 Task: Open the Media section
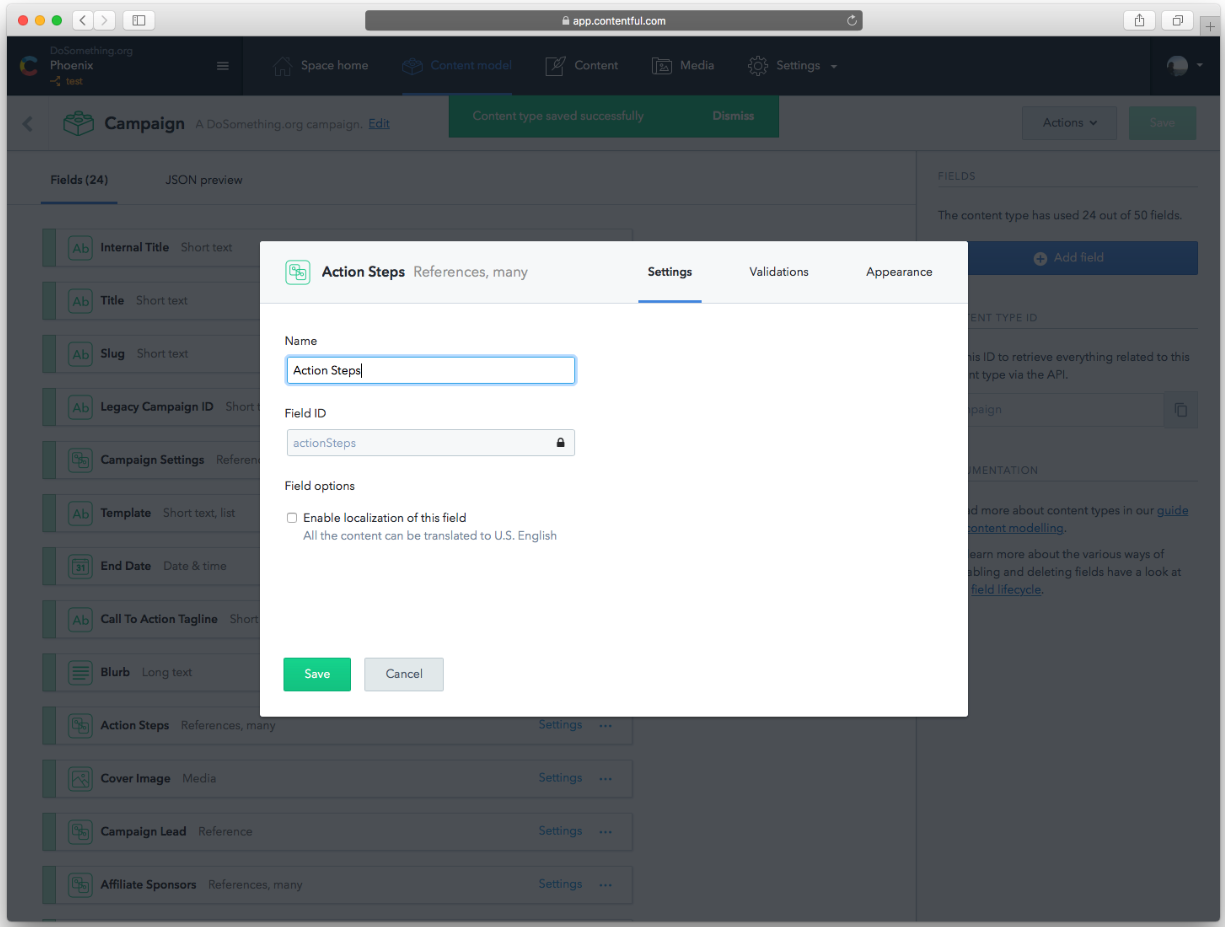click(683, 66)
